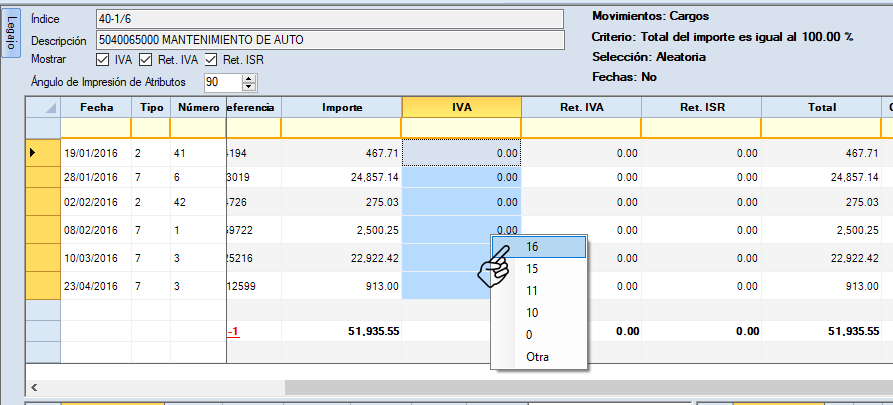
Task: Click the Índice input field
Action: click(x=330, y=19)
